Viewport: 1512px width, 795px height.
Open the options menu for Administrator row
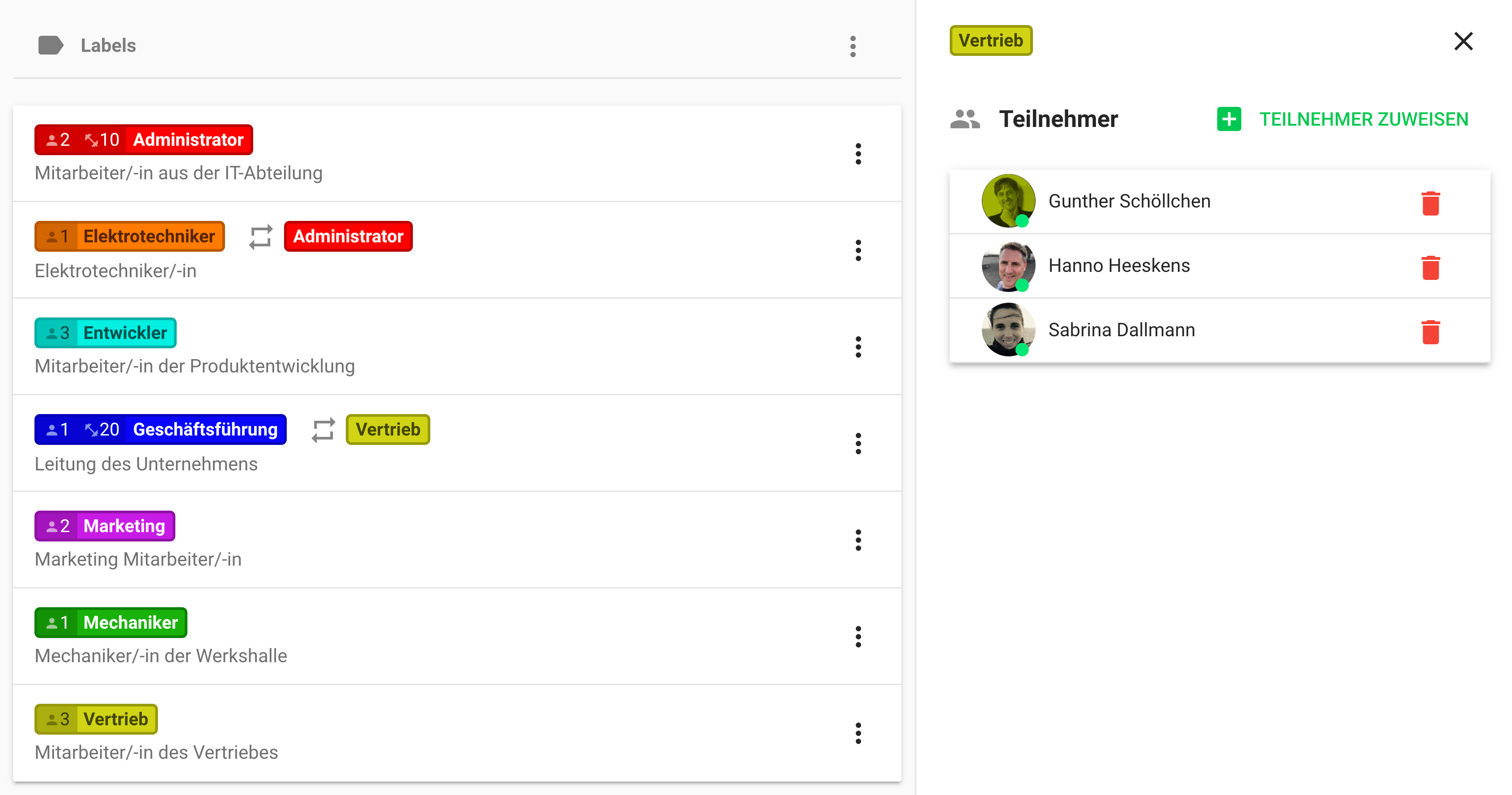click(858, 154)
